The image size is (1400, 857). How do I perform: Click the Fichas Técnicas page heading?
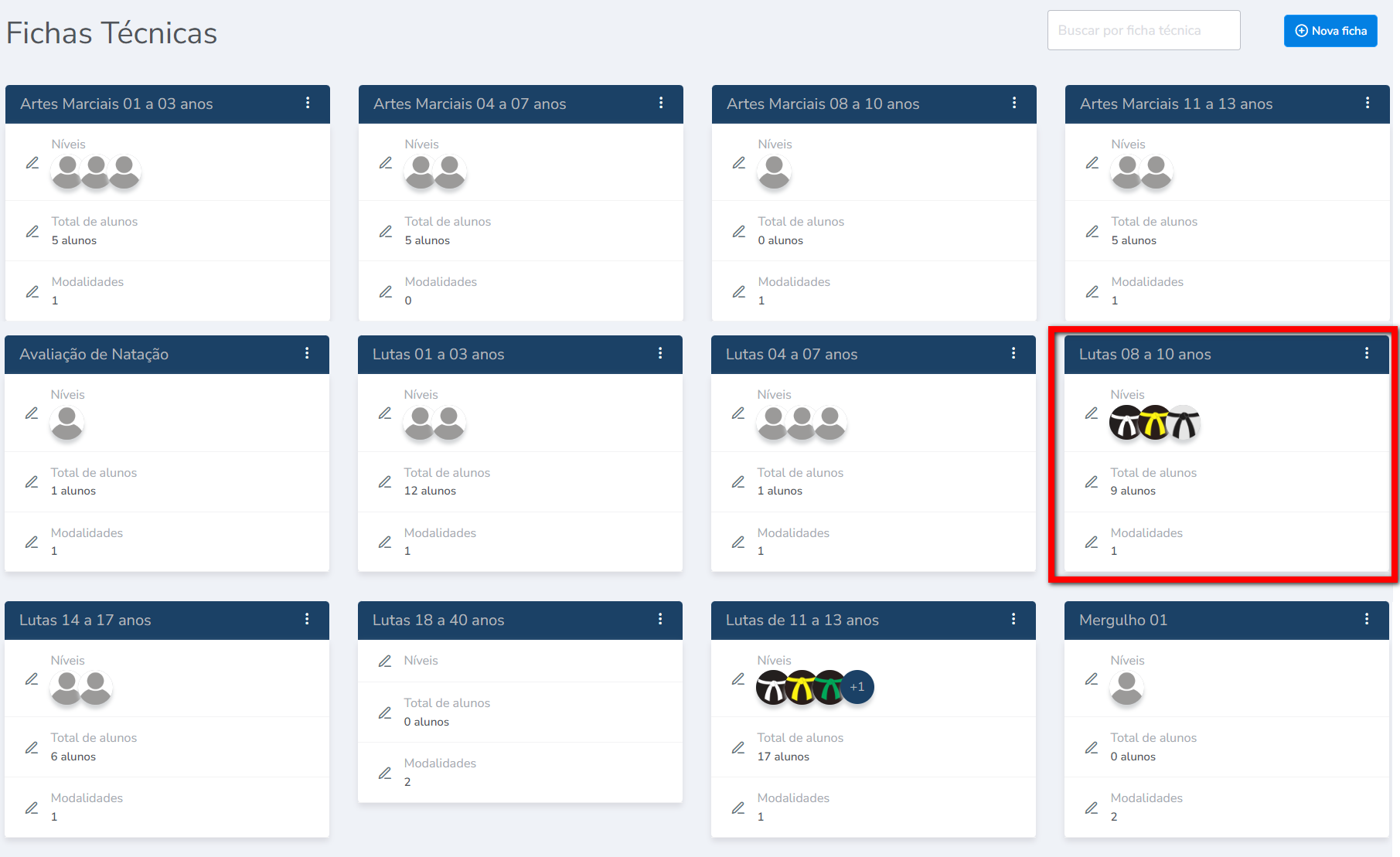(x=112, y=33)
